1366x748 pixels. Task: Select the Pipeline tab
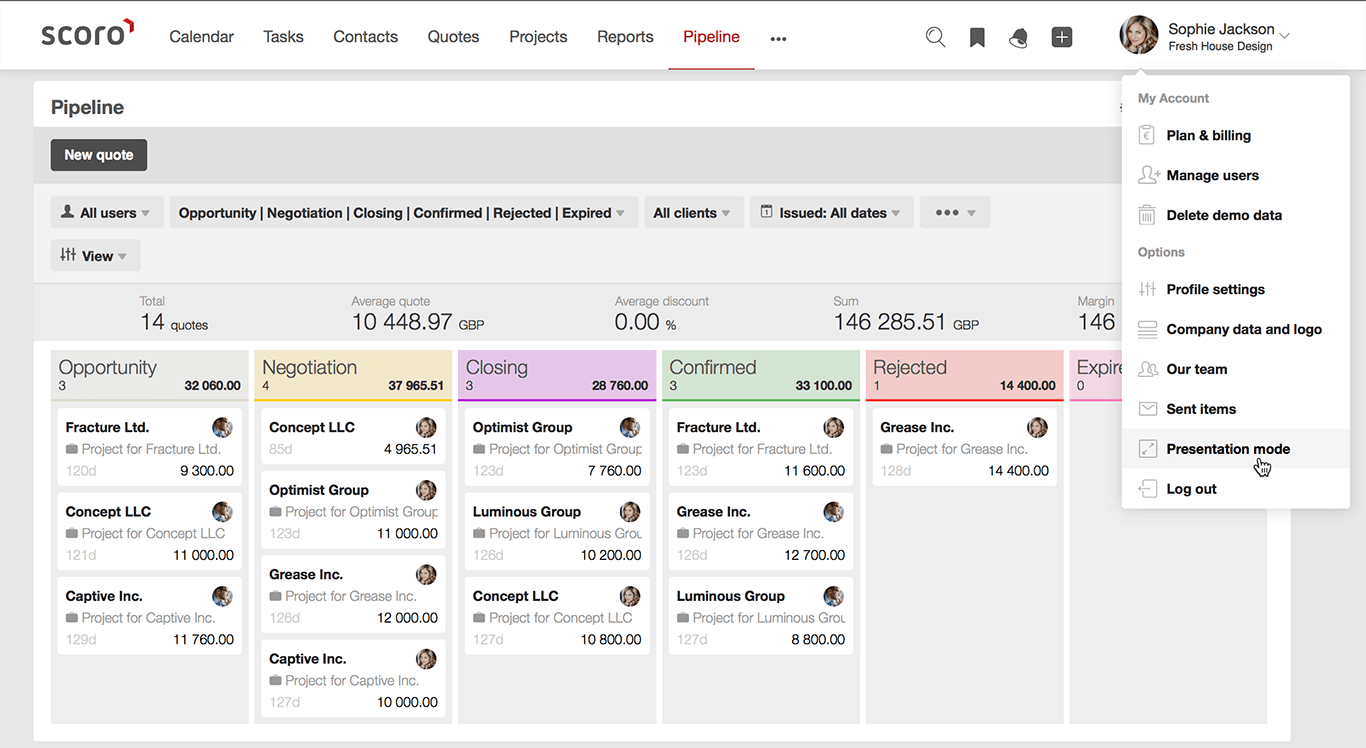(x=711, y=37)
